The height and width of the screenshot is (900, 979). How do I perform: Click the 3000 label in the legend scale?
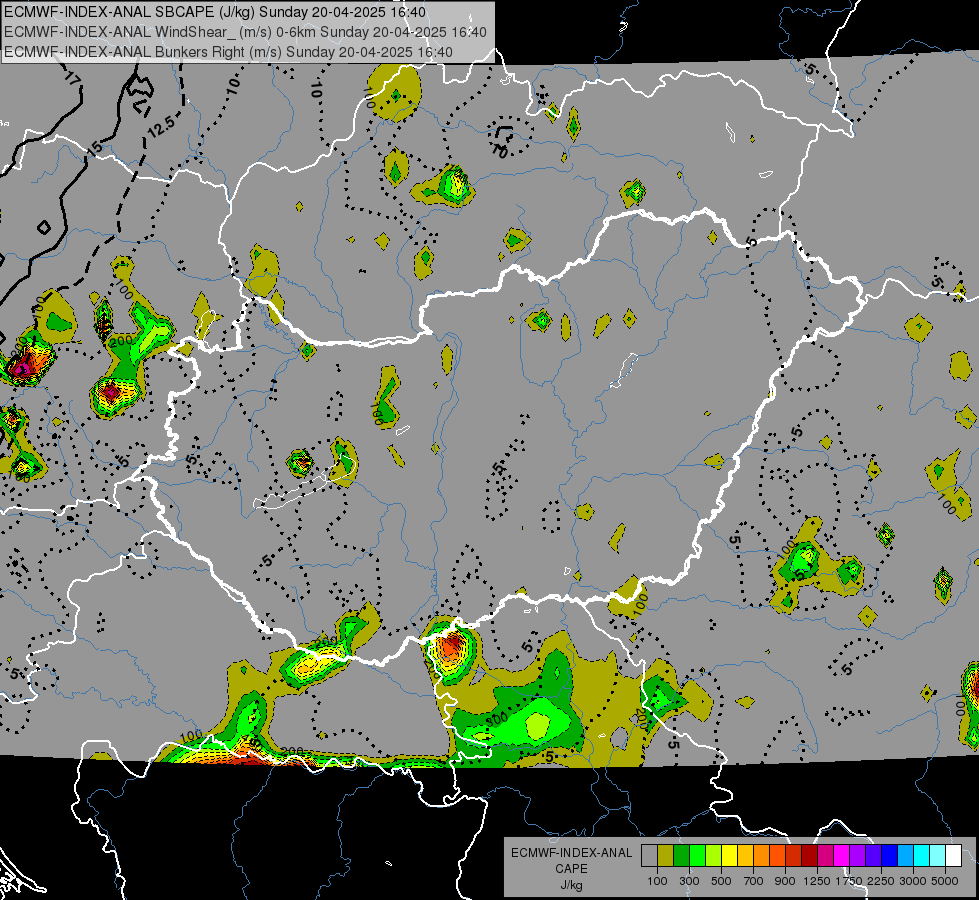(913, 881)
